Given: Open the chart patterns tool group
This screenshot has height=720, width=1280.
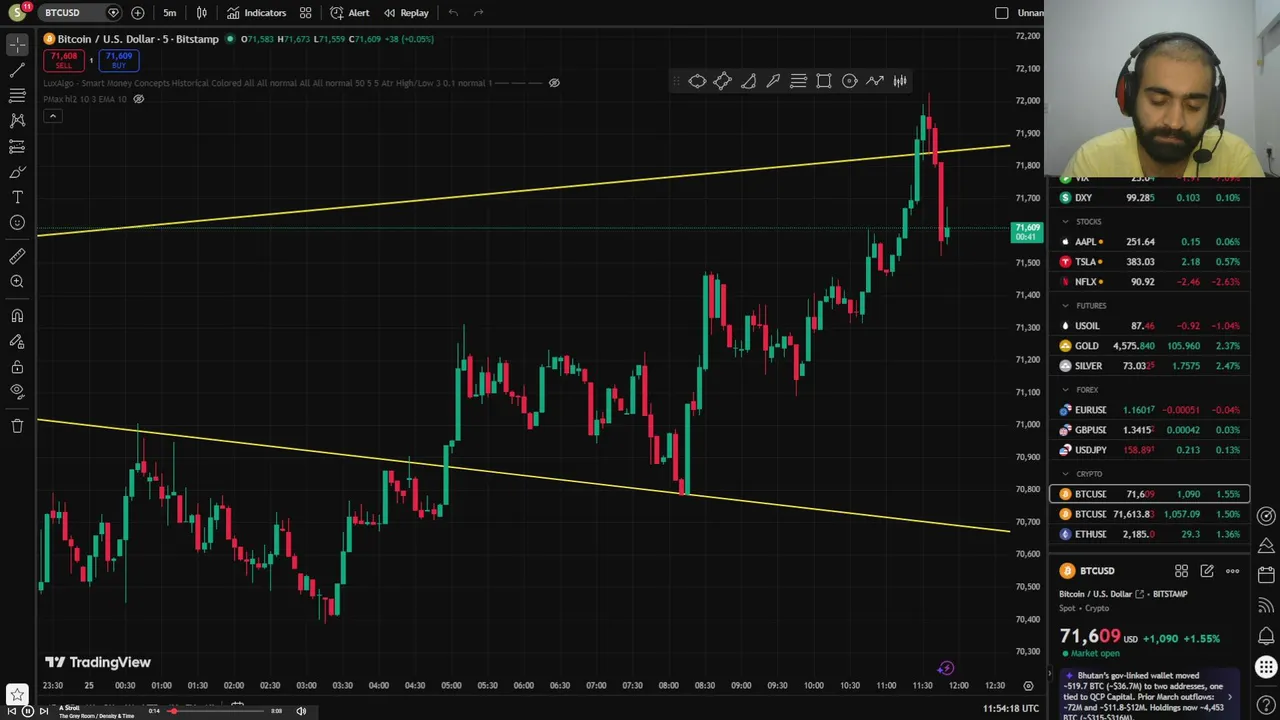Looking at the screenshot, I should point(17,120).
